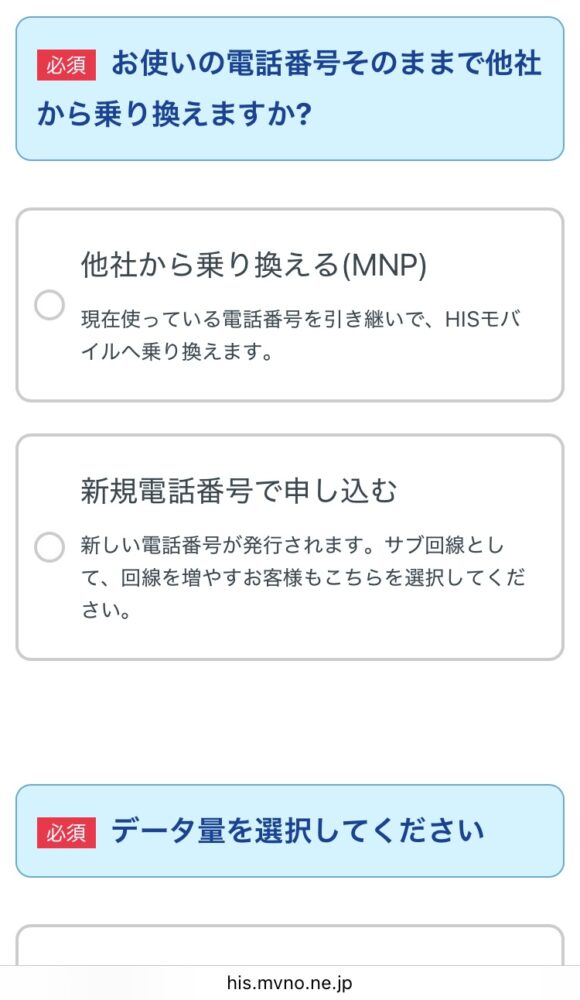Tap the イルへ乗り換えます text line

click(177, 351)
